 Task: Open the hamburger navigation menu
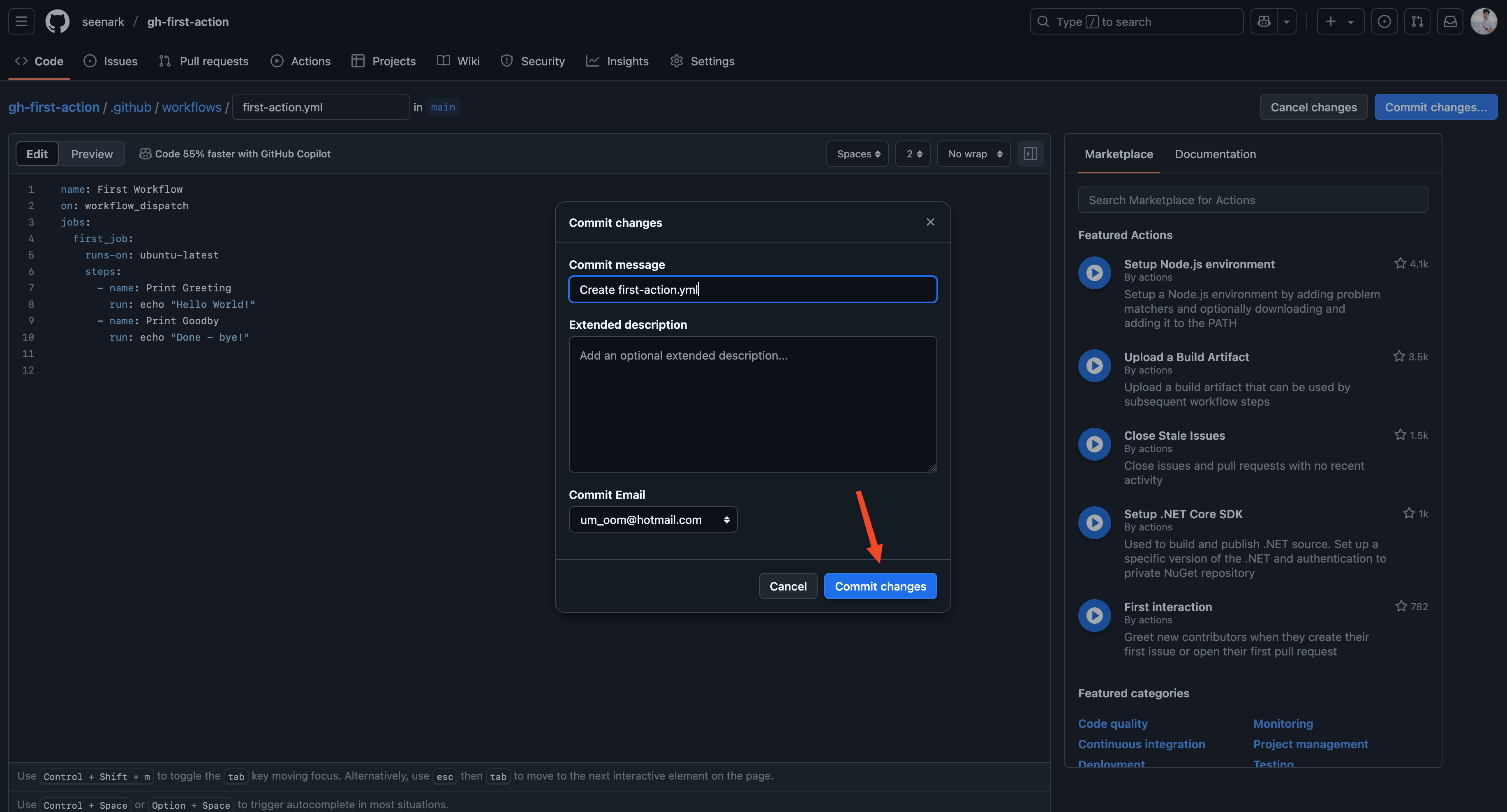click(21, 22)
